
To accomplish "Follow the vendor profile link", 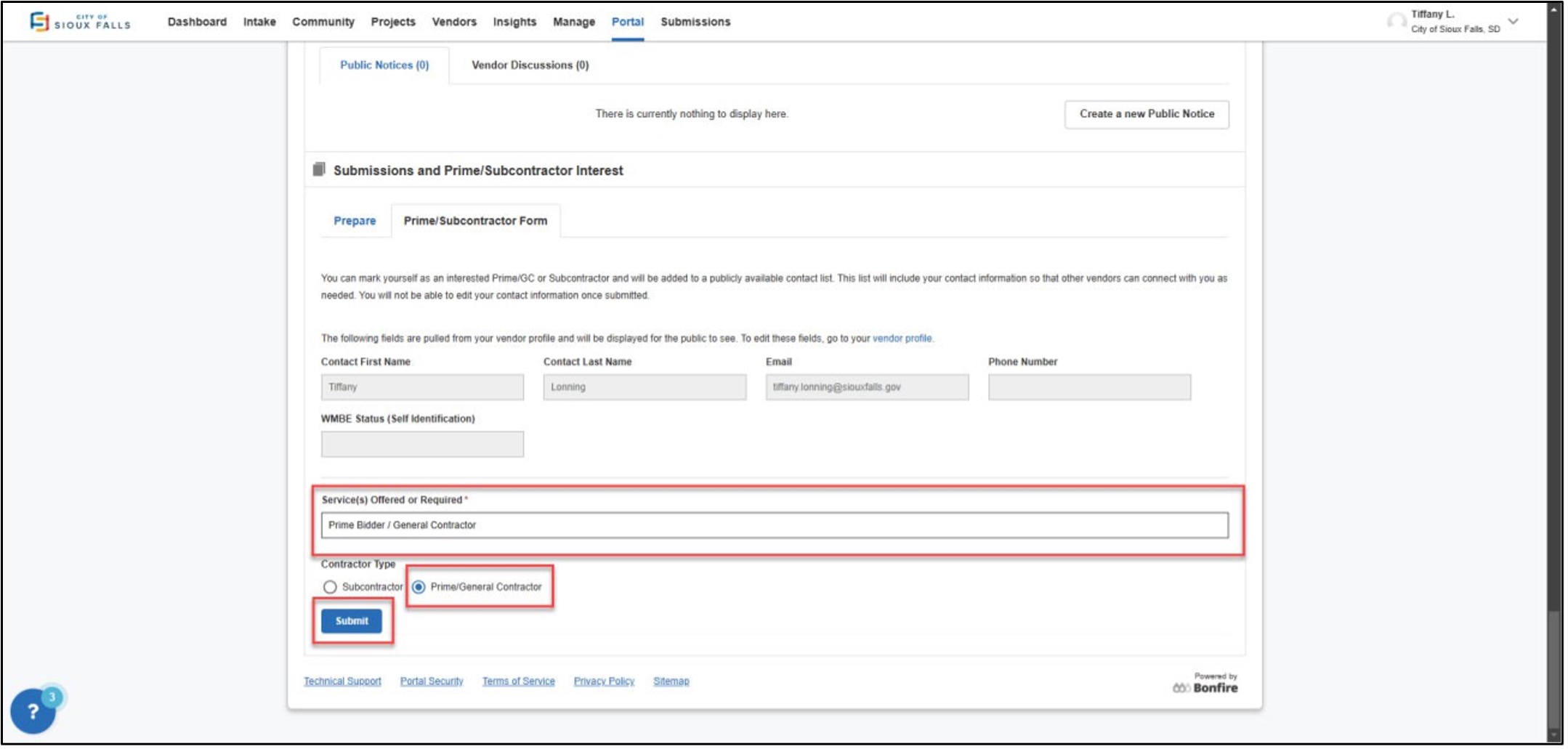I will (902, 339).
